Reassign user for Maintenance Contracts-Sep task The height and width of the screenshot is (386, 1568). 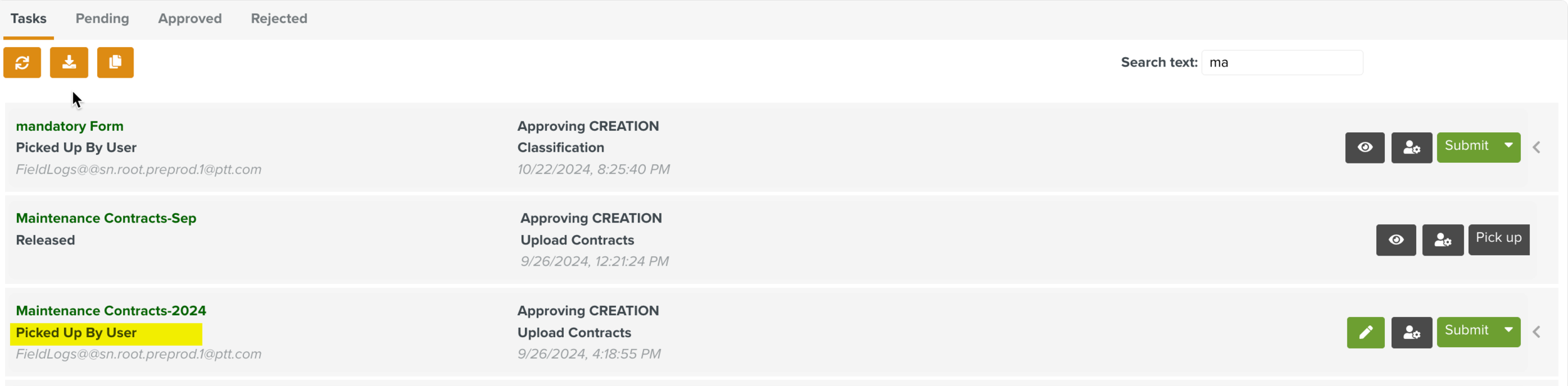tap(1443, 240)
